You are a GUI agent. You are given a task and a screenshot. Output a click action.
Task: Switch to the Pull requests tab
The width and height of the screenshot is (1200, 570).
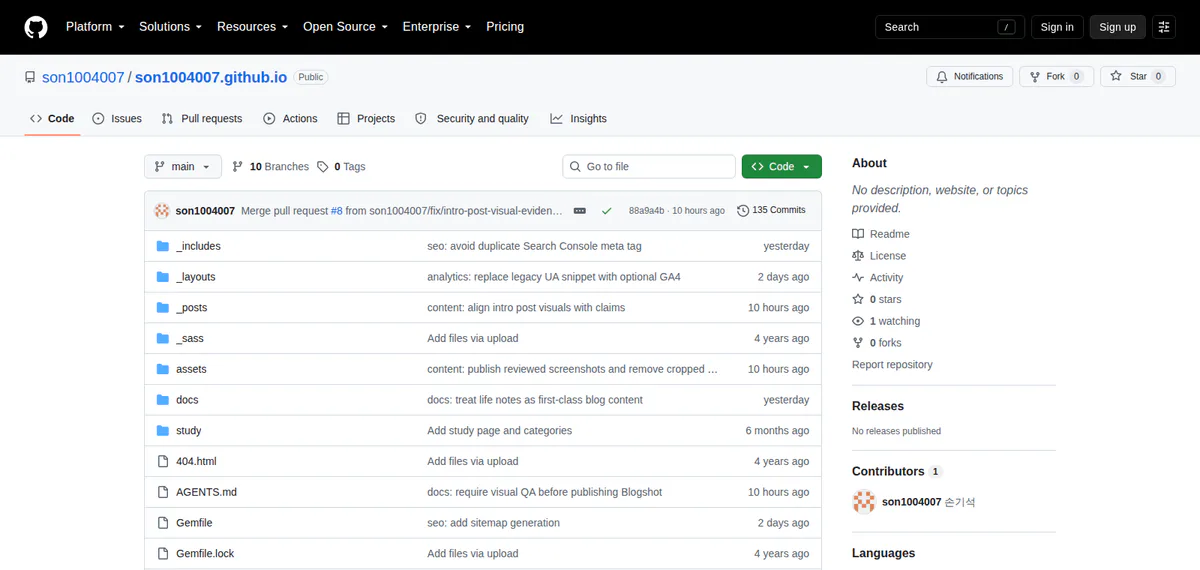(202, 119)
